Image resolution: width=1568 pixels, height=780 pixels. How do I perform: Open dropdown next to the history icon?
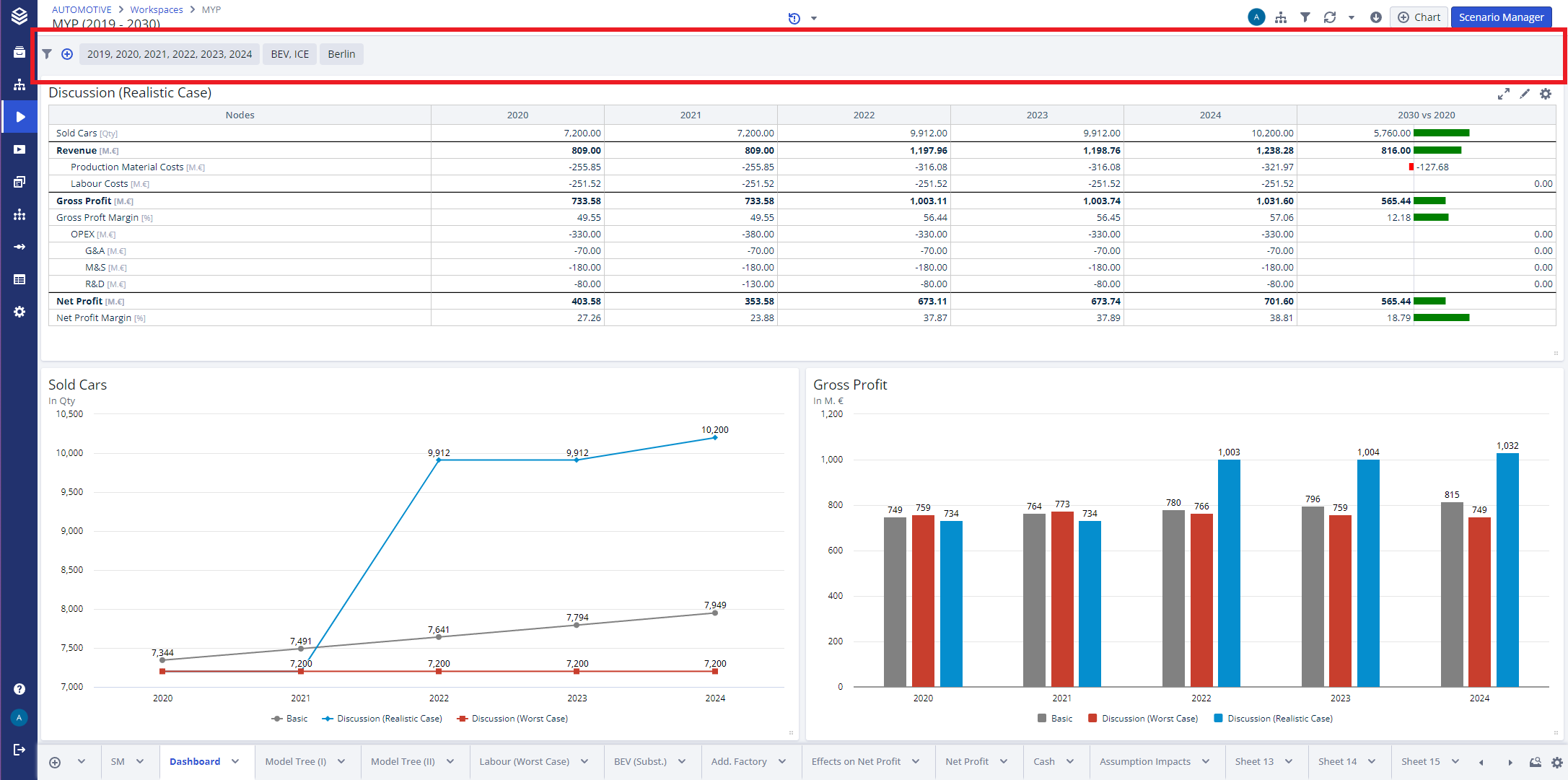point(814,19)
